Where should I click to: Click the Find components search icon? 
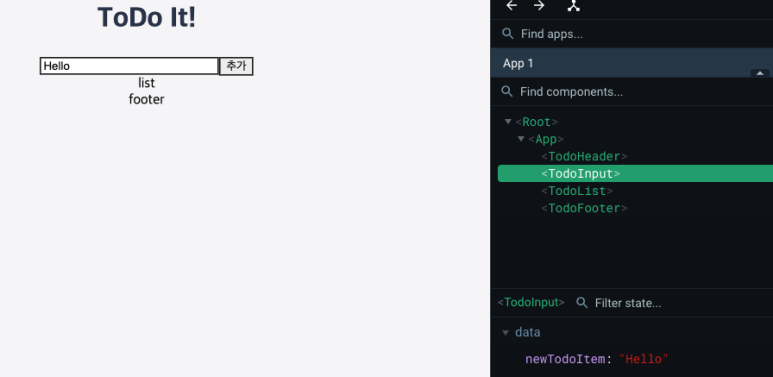tap(506, 92)
